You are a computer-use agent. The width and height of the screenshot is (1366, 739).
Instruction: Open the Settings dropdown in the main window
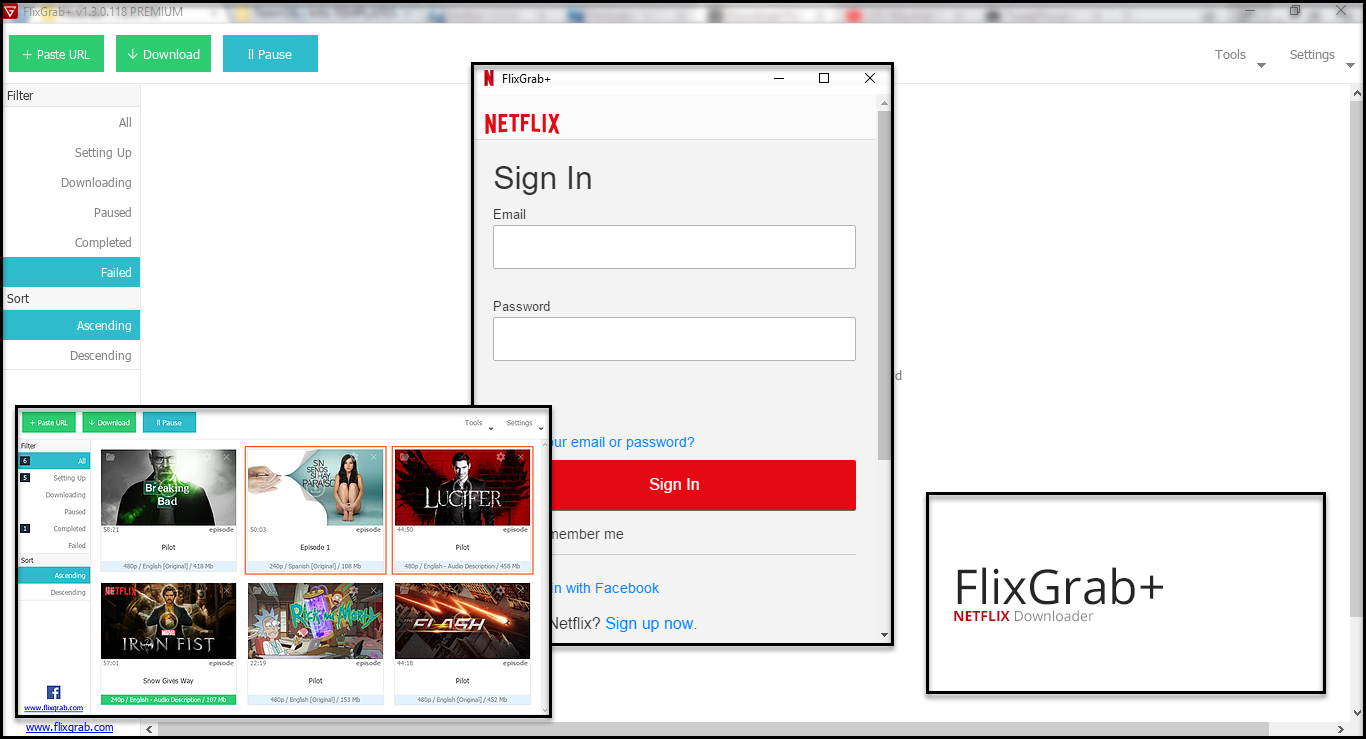pos(1321,55)
